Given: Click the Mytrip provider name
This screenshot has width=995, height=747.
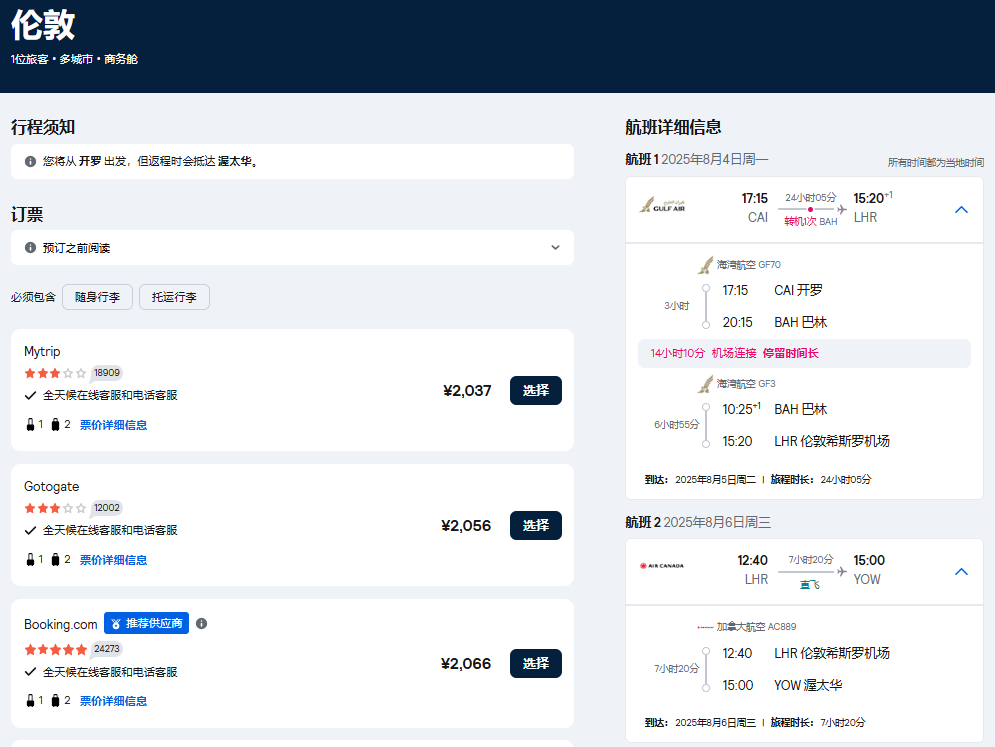Looking at the screenshot, I should coord(42,352).
